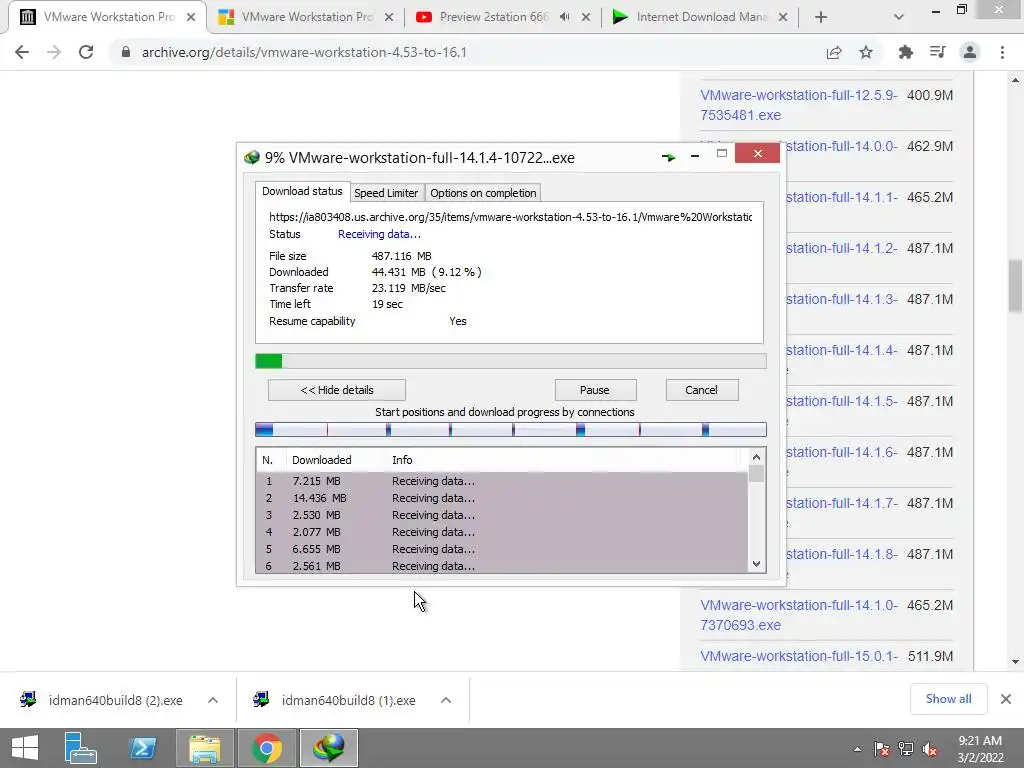Bookmark this page with the star icon
The width and height of the screenshot is (1024, 768).
pos(866,52)
